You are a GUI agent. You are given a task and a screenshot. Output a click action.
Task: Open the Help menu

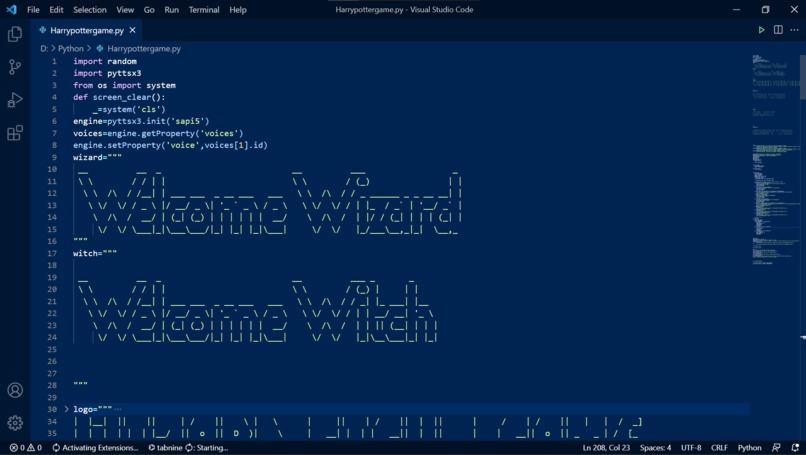coord(238,9)
